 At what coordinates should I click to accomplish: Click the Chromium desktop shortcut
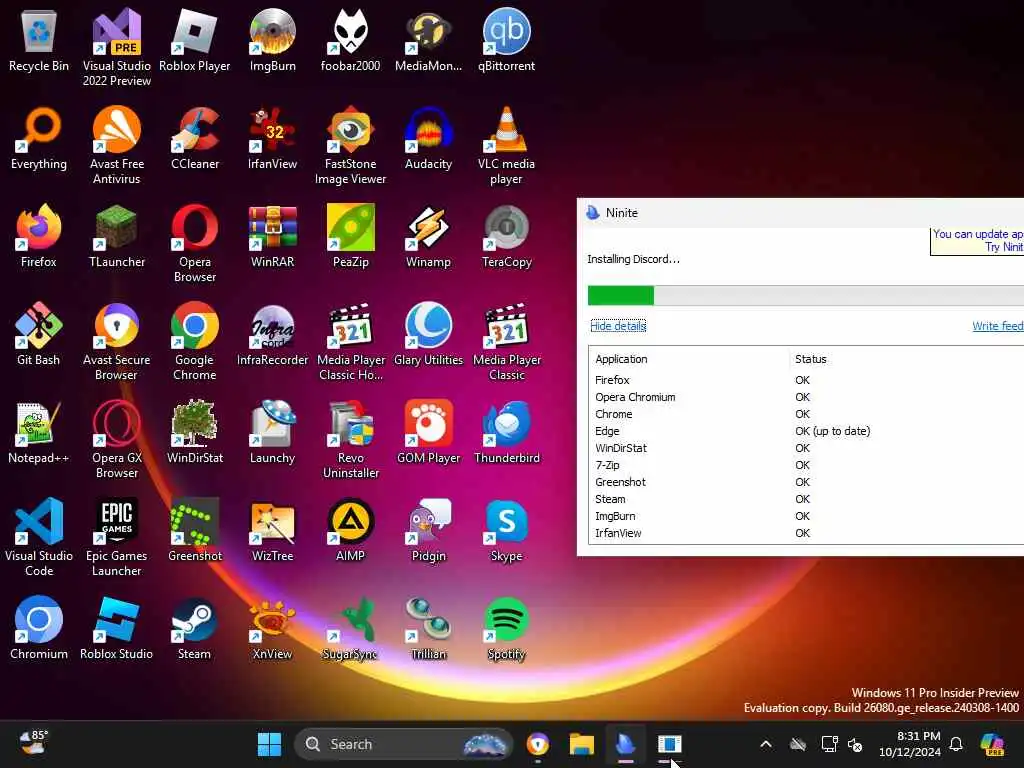[39, 628]
